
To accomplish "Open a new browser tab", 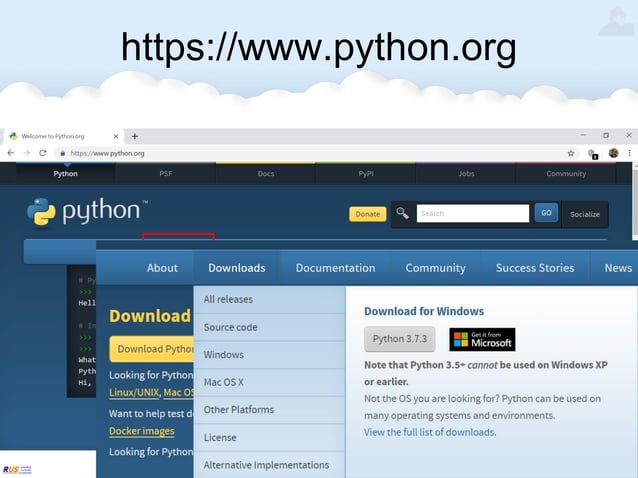I will 135,136.
